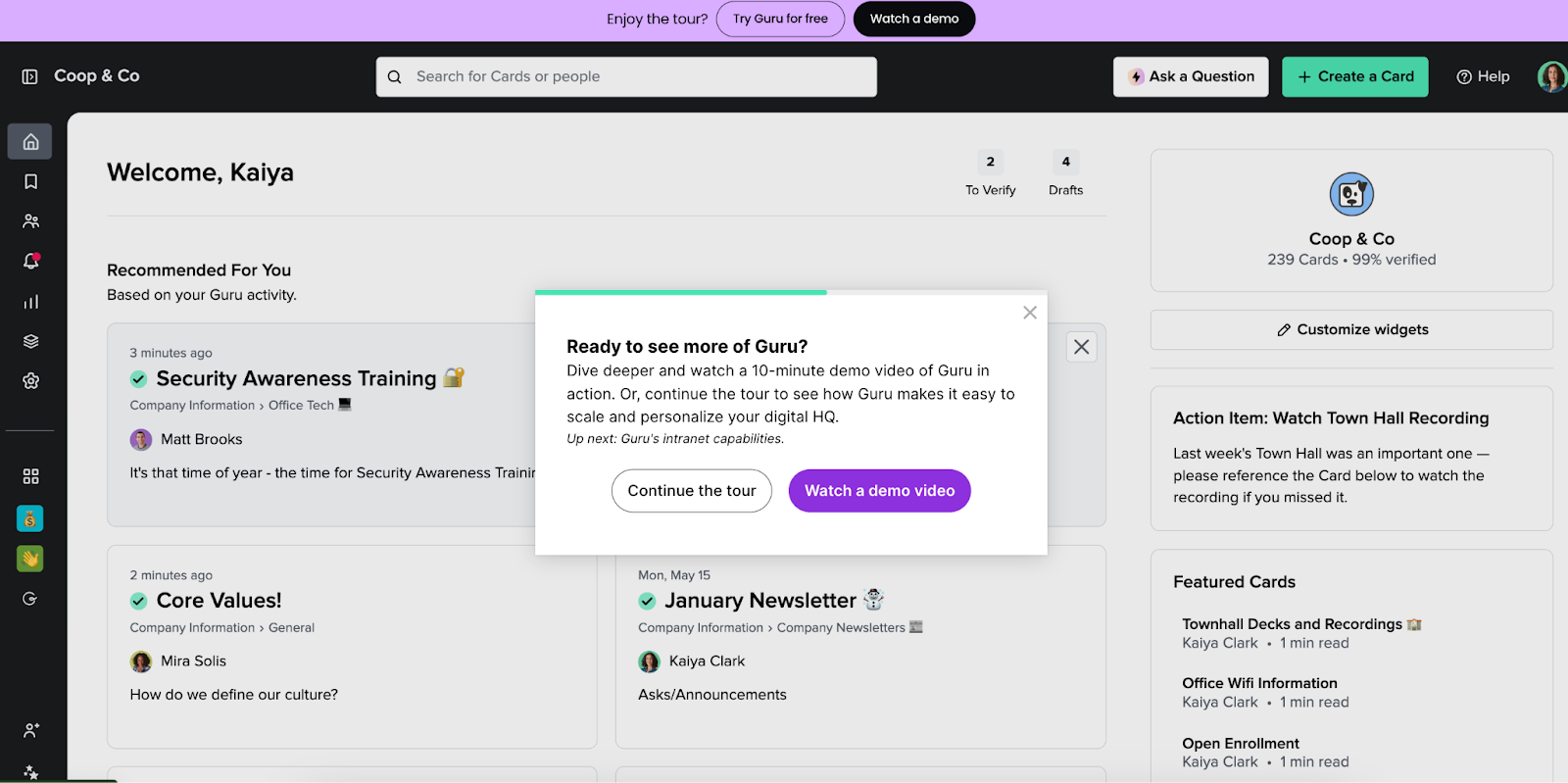This screenshot has width=1568, height=783.
Task: Click Company Information breadcrumb on Security card
Action: point(192,406)
